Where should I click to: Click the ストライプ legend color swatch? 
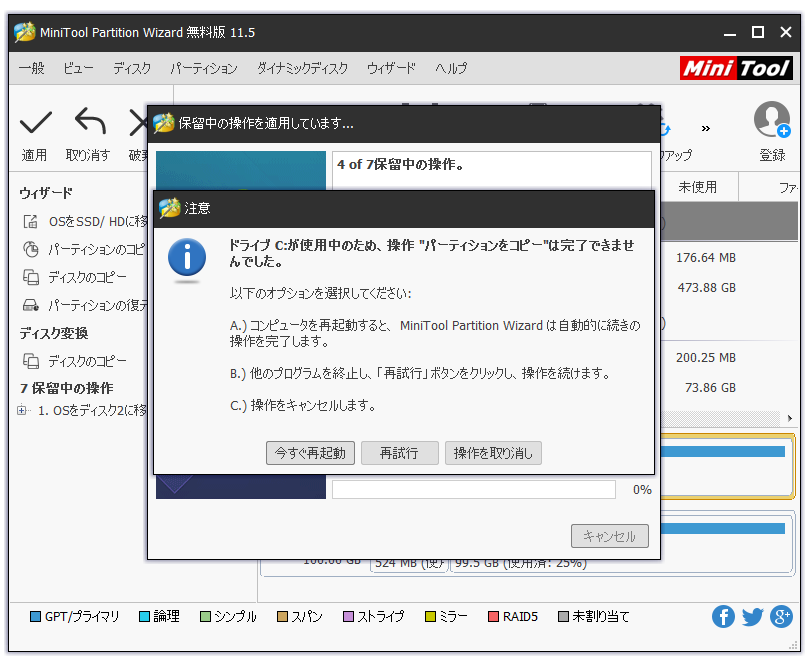pyautogui.click(x=348, y=616)
